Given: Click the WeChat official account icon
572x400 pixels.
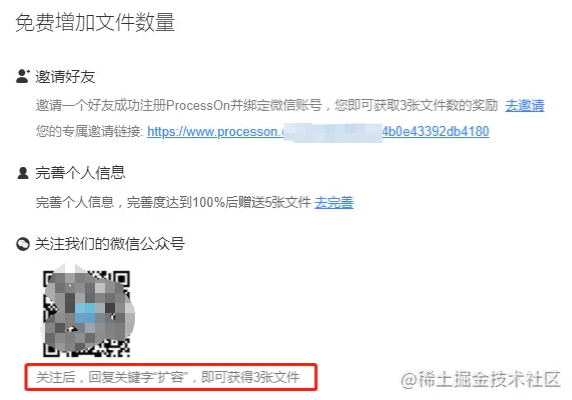Looking at the screenshot, I should coord(23,244).
